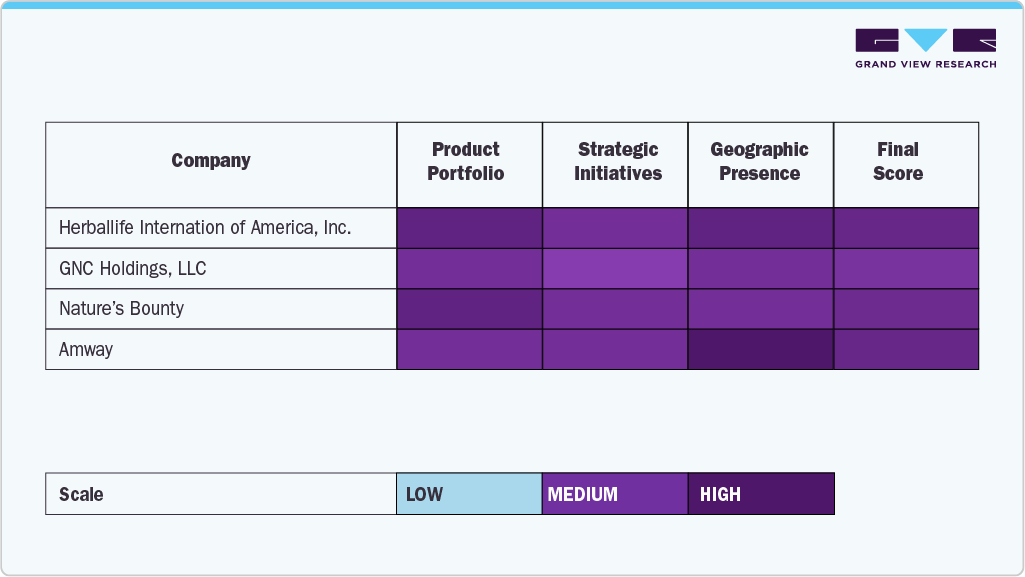This screenshot has height=577, width=1025.
Task: Select the Strategic Initiatives column header
Action: [617, 161]
